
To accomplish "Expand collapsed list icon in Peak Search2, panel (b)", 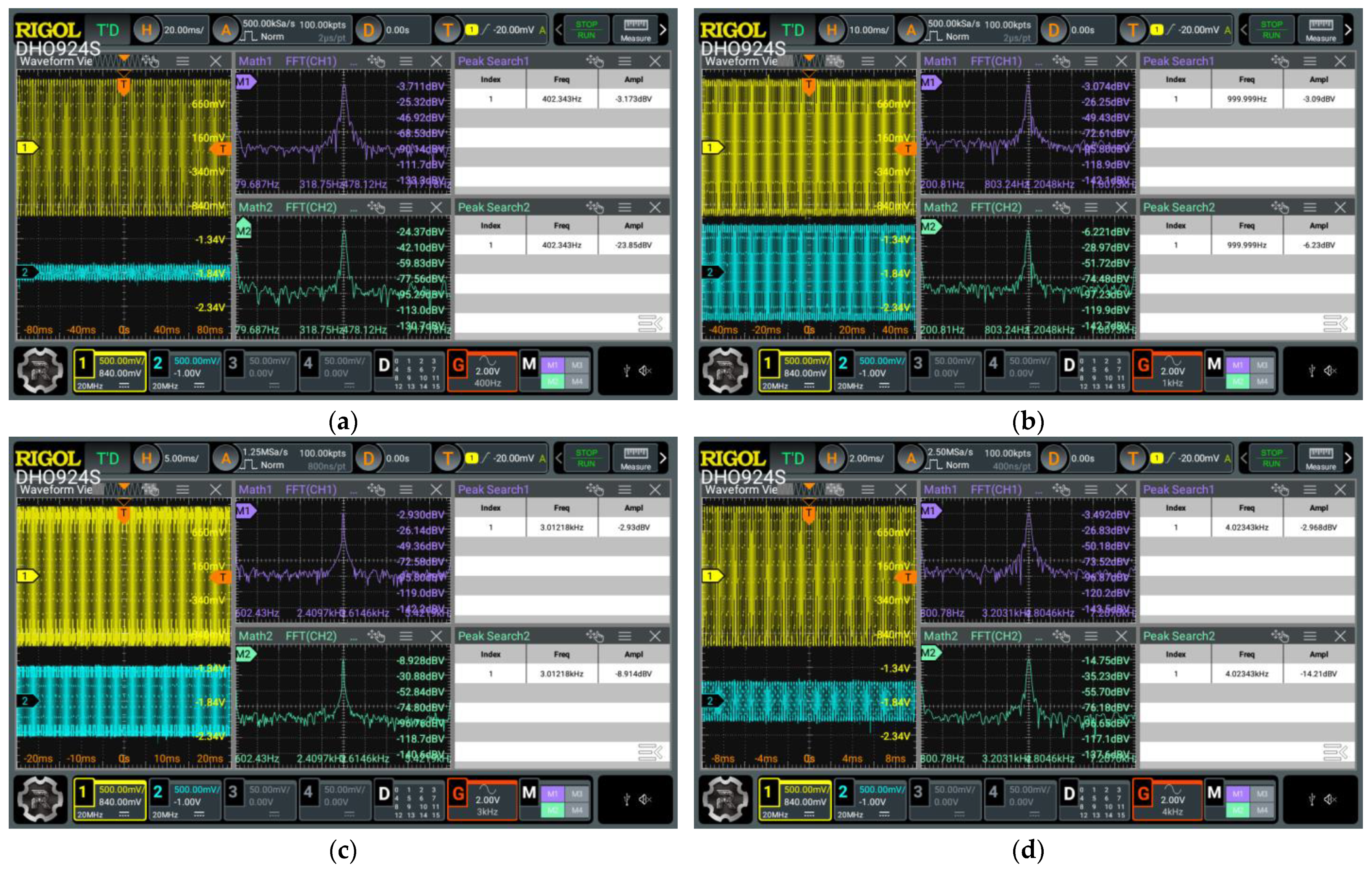I will (x=1335, y=323).
